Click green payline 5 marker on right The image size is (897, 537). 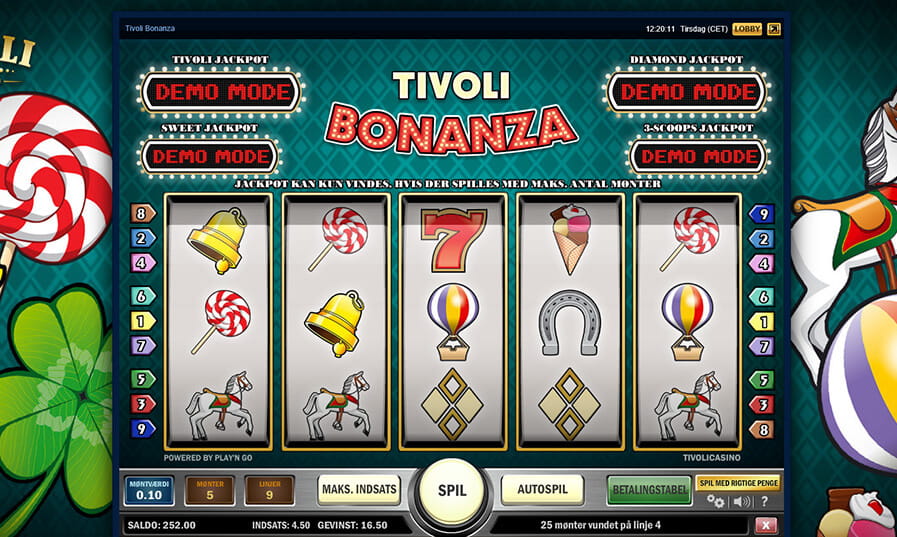pos(762,380)
